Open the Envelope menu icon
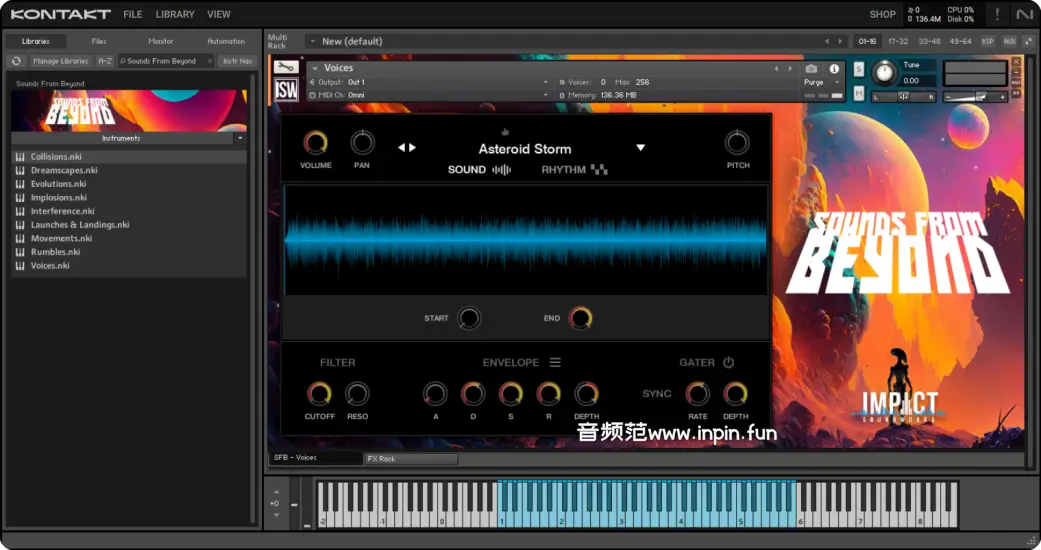1041x550 pixels. tap(555, 363)
